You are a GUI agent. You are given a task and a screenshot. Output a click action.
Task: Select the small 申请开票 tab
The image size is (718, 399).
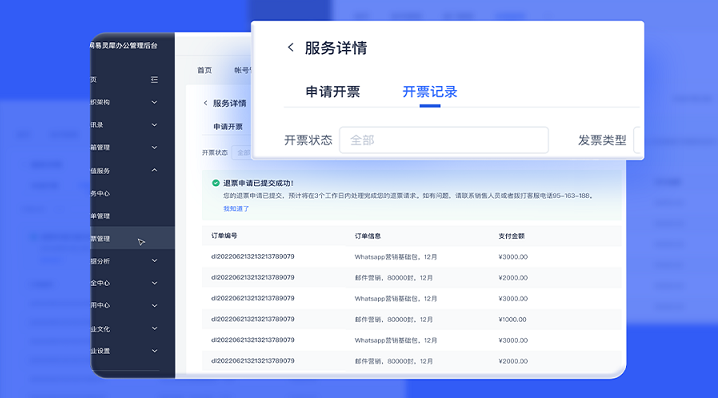pos(228,126)
